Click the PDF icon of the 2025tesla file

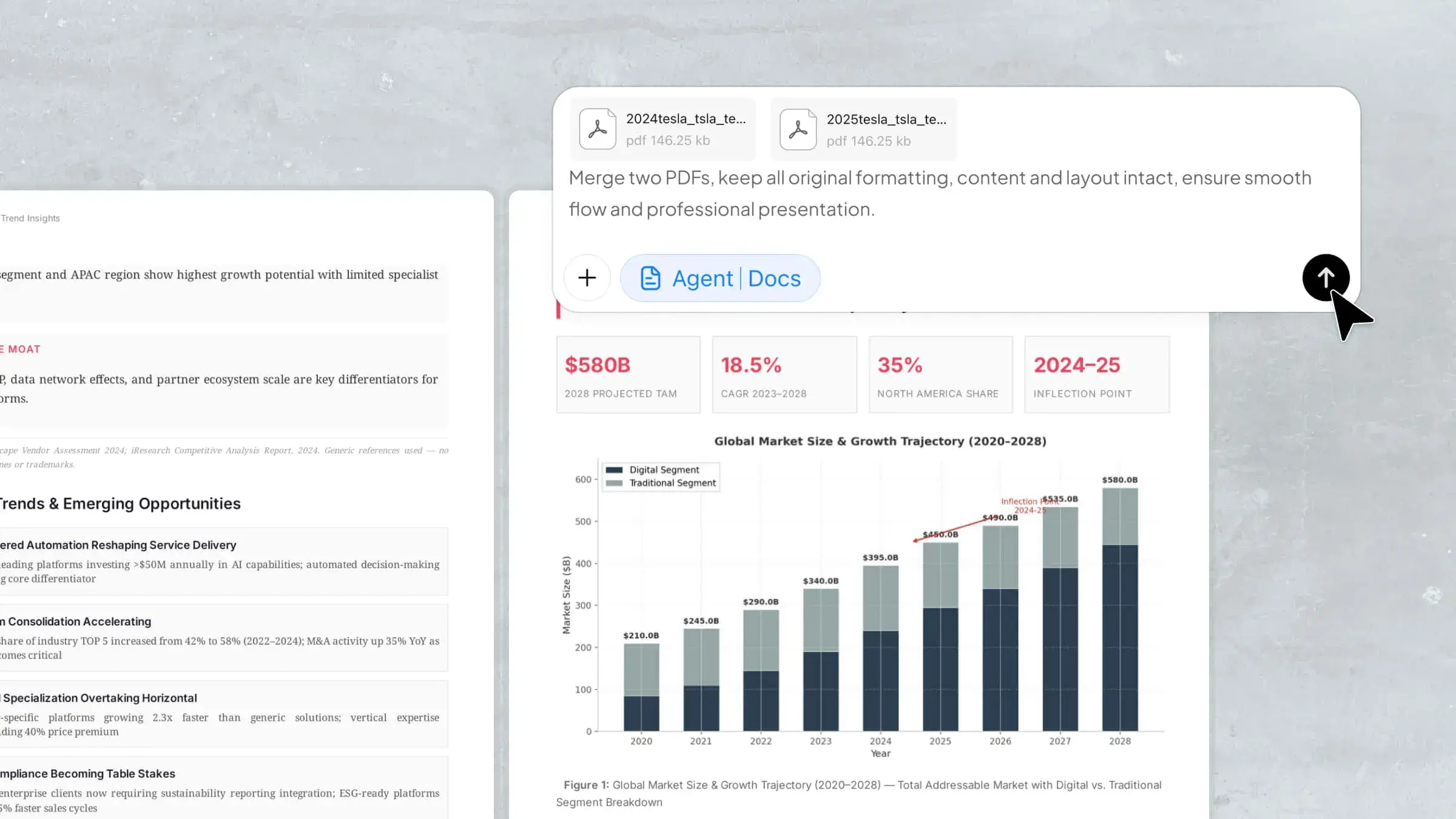point(798,129)
